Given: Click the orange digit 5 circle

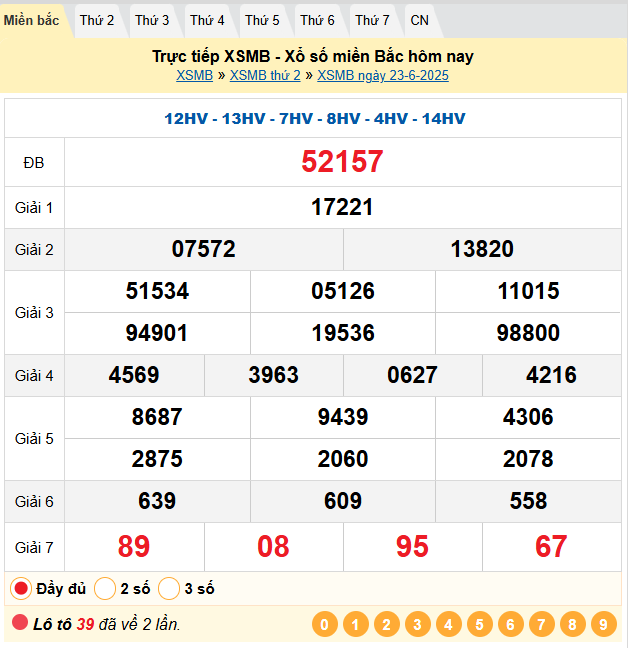Looking at the screenshot, I should (480, 624).
